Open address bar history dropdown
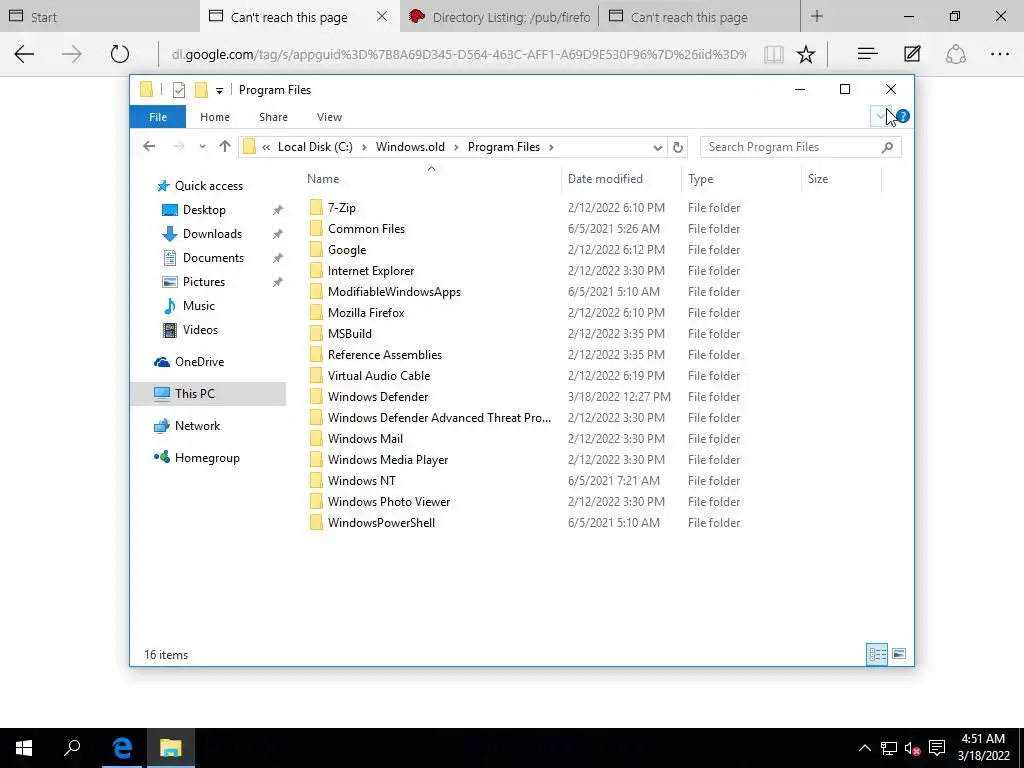Image resolution: width=1024 pixels, height=768 pixels. coord(658,148)
